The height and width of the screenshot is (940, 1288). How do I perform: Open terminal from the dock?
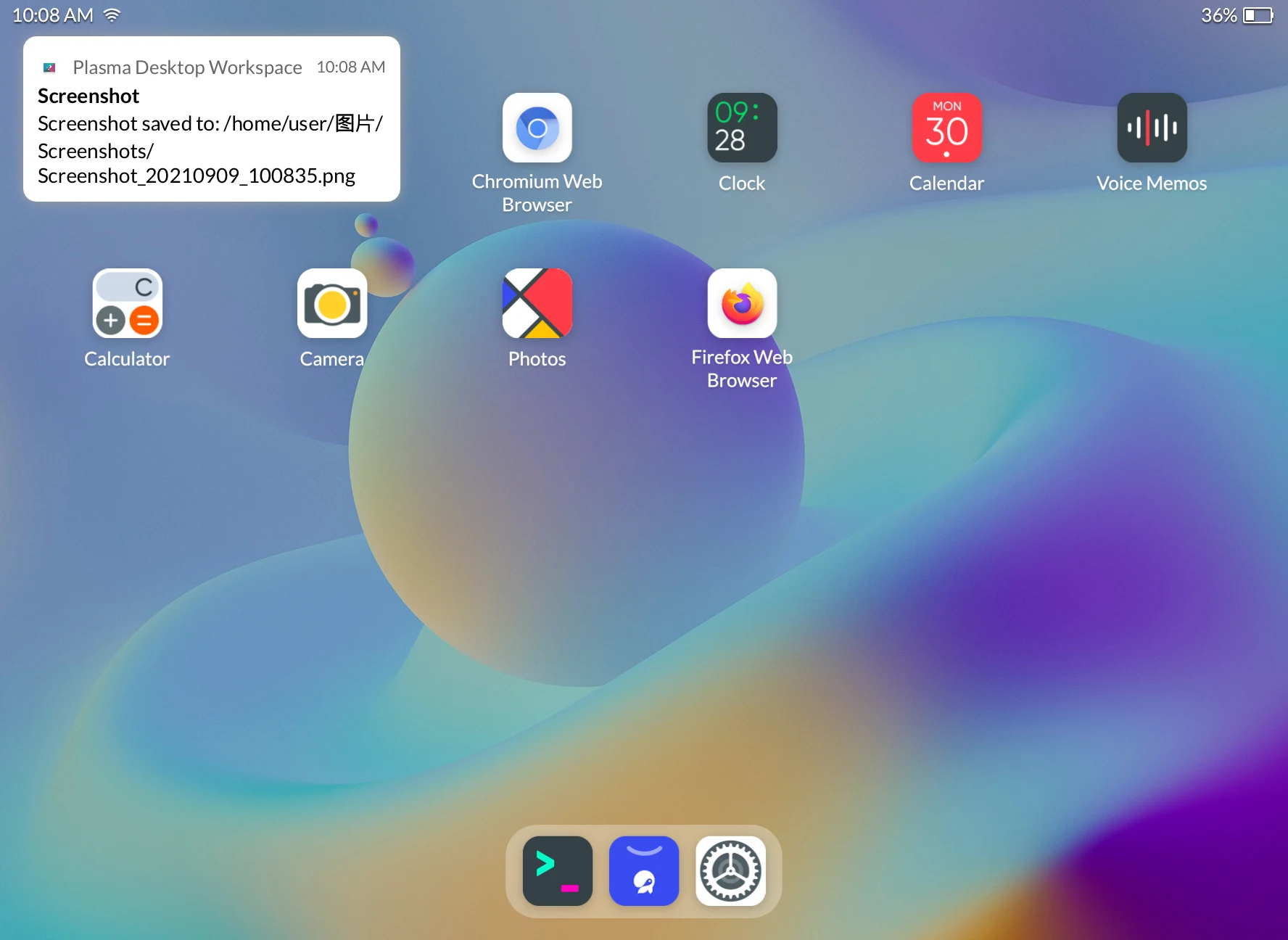click(558, 871)
